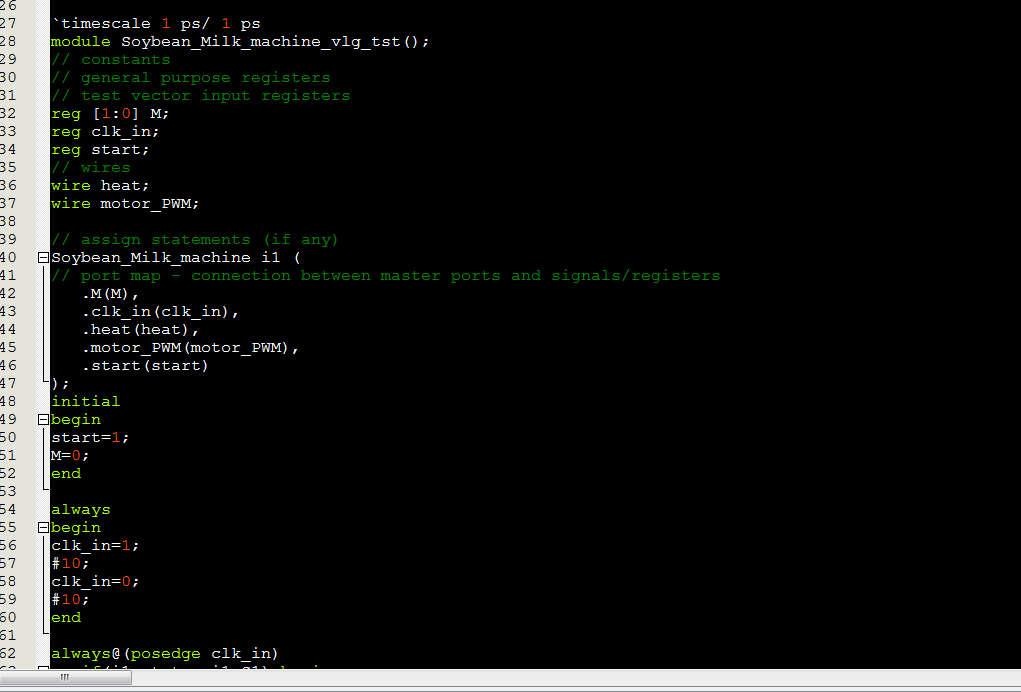Image resolution: width=1021 pixels, height=692 pixels.
Task: Click the 'clk_in=1;' statement
Action: pos(95,546)
